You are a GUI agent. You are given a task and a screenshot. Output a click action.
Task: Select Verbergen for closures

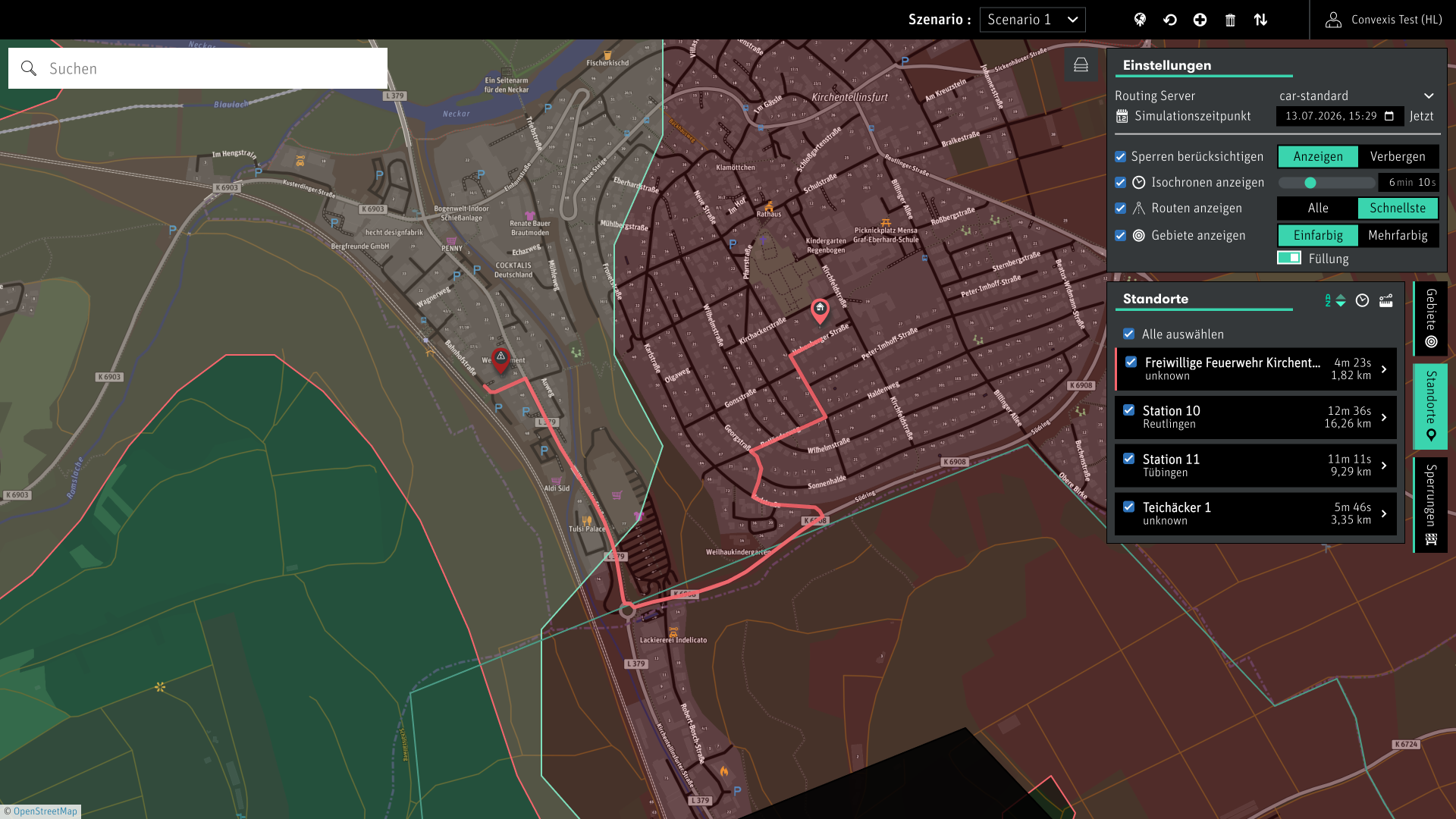coord(1398,156)
